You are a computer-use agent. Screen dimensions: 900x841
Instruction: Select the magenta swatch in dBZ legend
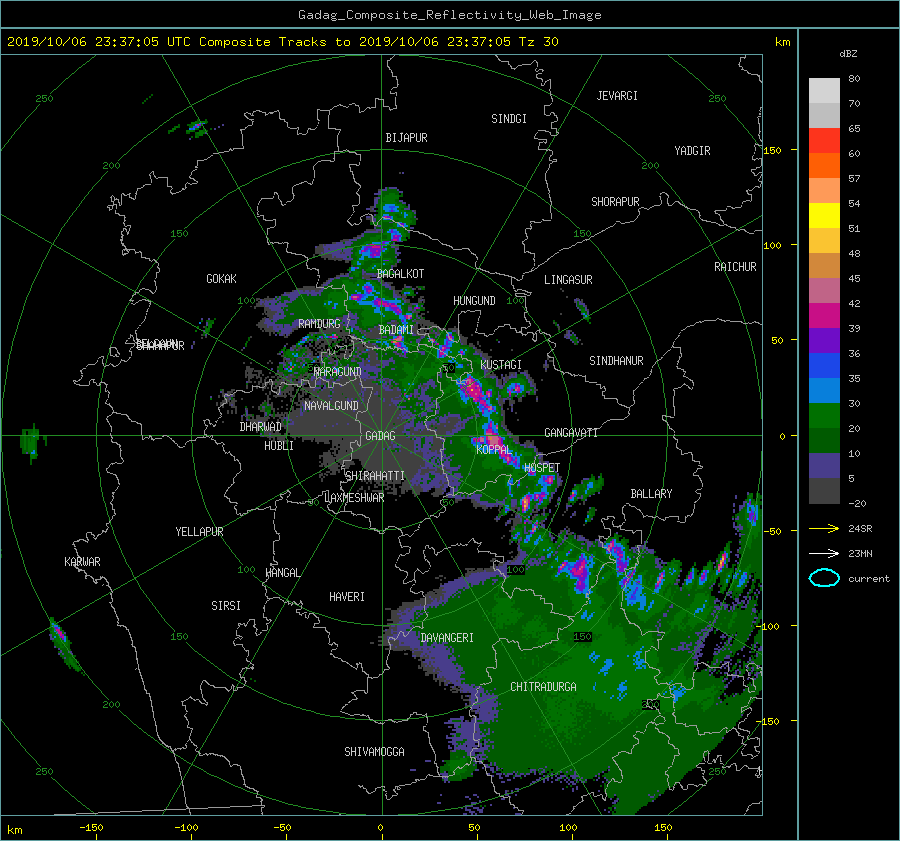click(x=824, y=315)
